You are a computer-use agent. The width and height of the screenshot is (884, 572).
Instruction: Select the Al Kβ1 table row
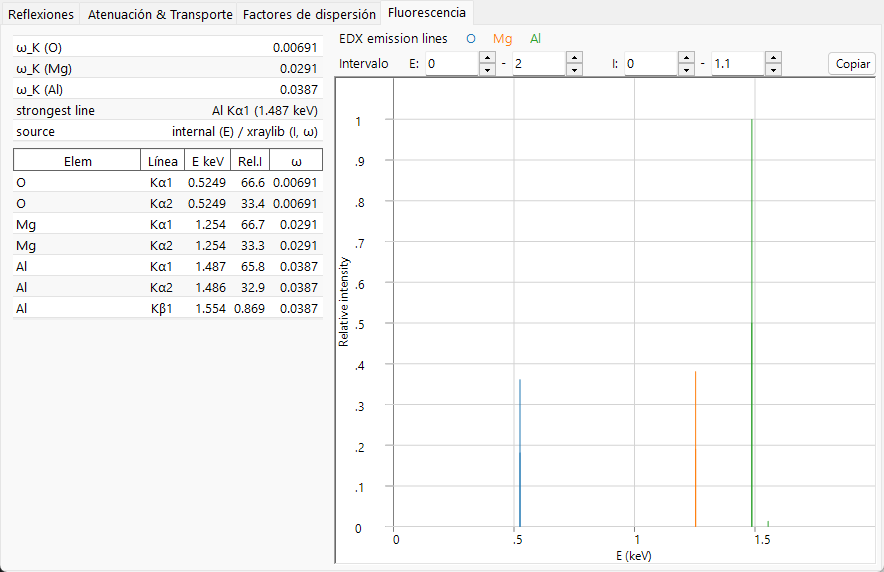[x=168, y=308]
